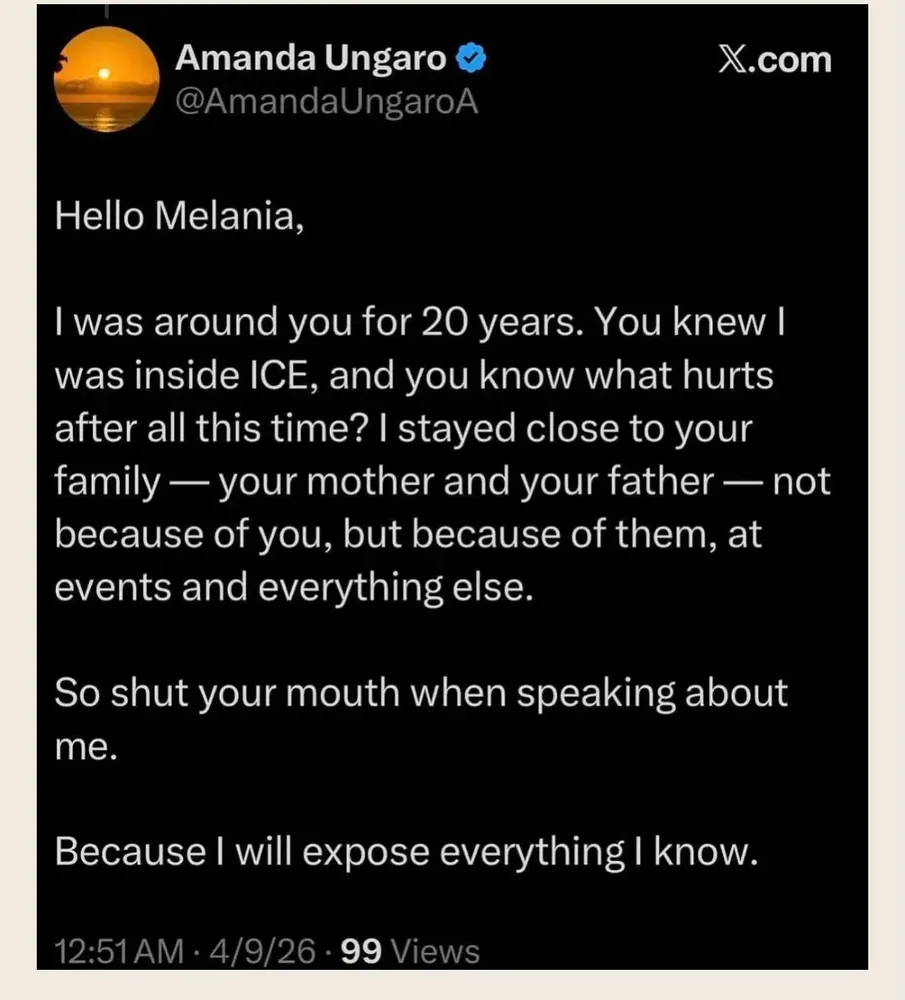The image size is (905, 1000).
Task: Open the Amanda Ungaro display name
Action: click(x=311, y=60)
